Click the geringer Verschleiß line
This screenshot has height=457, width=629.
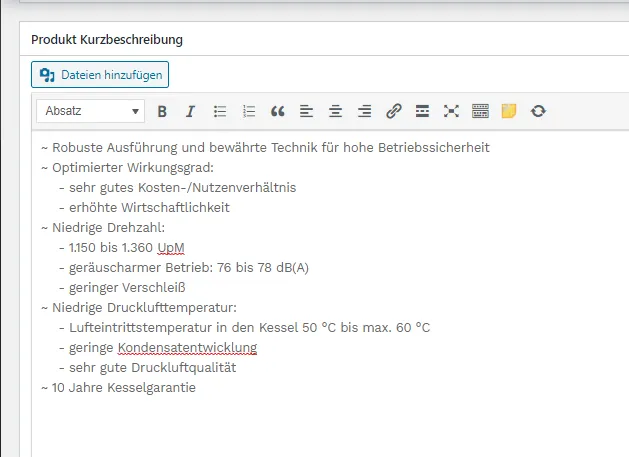122,288
